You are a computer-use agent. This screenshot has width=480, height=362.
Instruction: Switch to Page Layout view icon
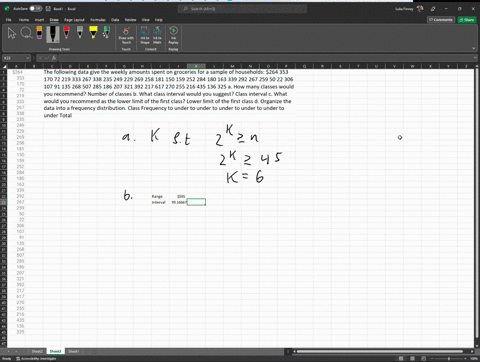tap(412, 359)
